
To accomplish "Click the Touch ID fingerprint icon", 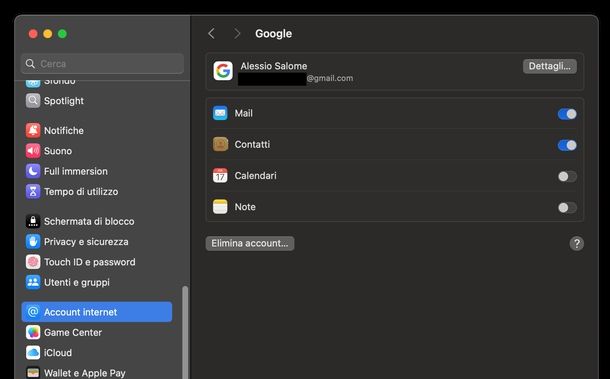I will pyautogui.click(x=33, y=262).
